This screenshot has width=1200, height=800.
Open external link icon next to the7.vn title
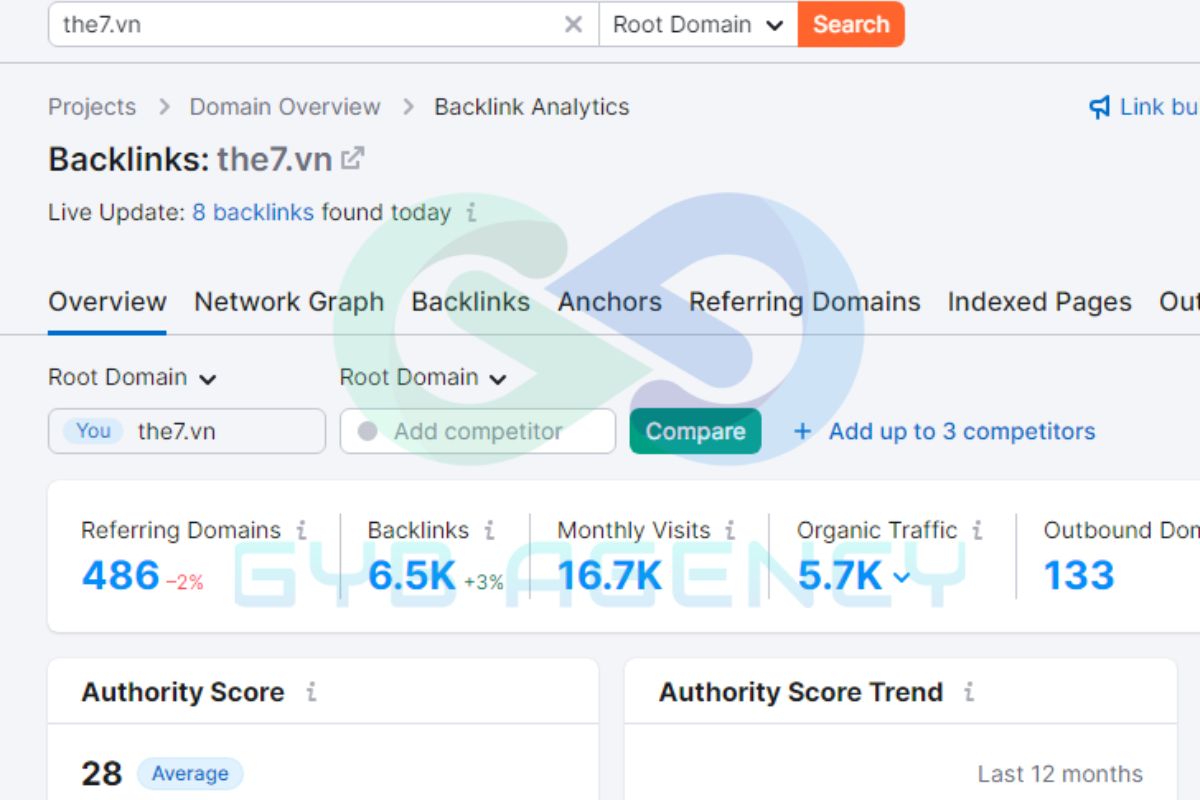tap(352, 158)
